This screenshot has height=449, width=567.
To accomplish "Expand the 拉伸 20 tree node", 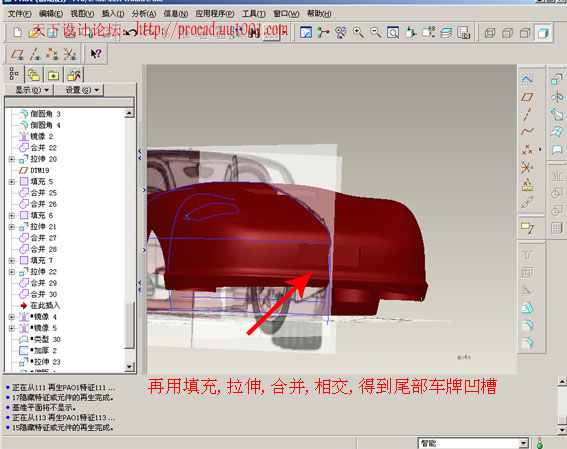I will tap(12, 159).
